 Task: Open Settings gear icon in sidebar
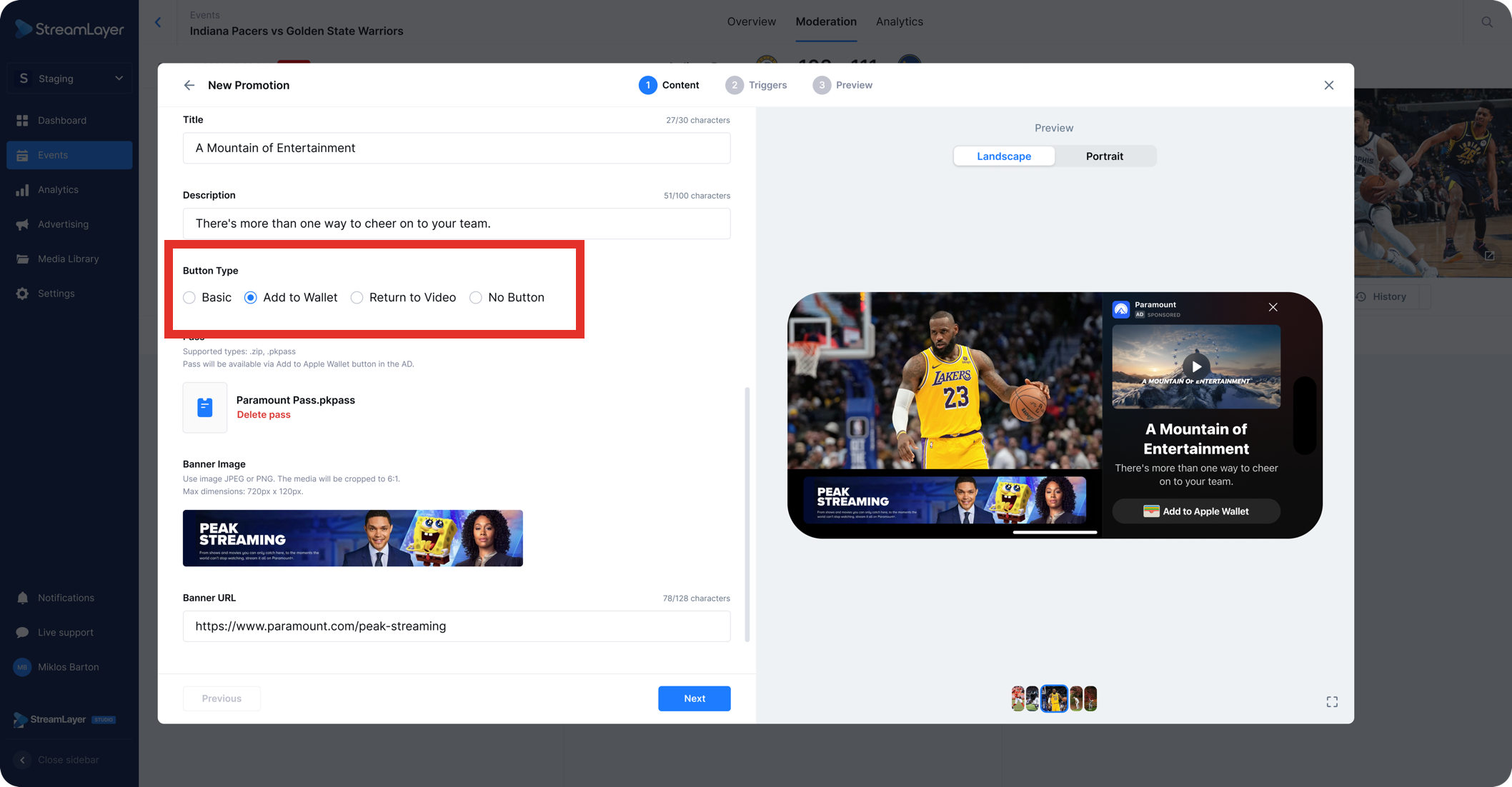(23, 294)
